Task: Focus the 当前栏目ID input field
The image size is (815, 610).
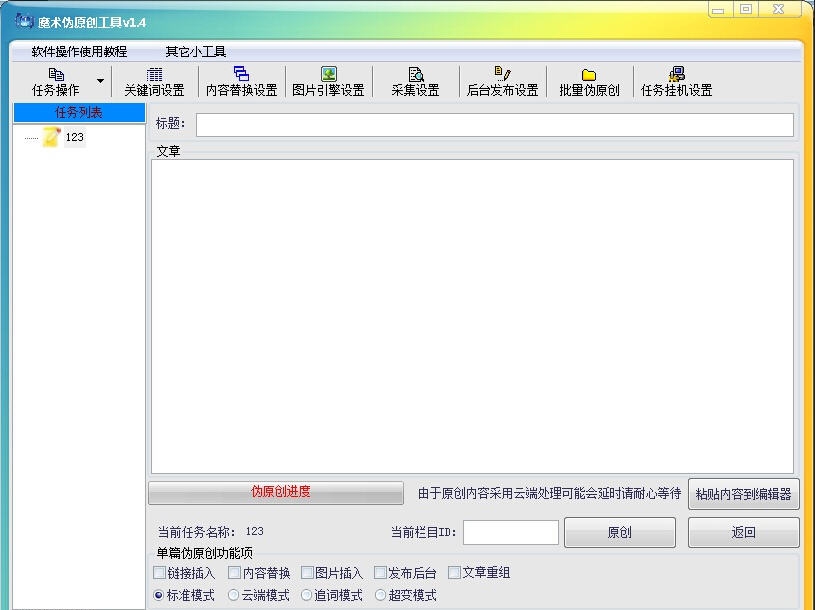Action: 510,532
